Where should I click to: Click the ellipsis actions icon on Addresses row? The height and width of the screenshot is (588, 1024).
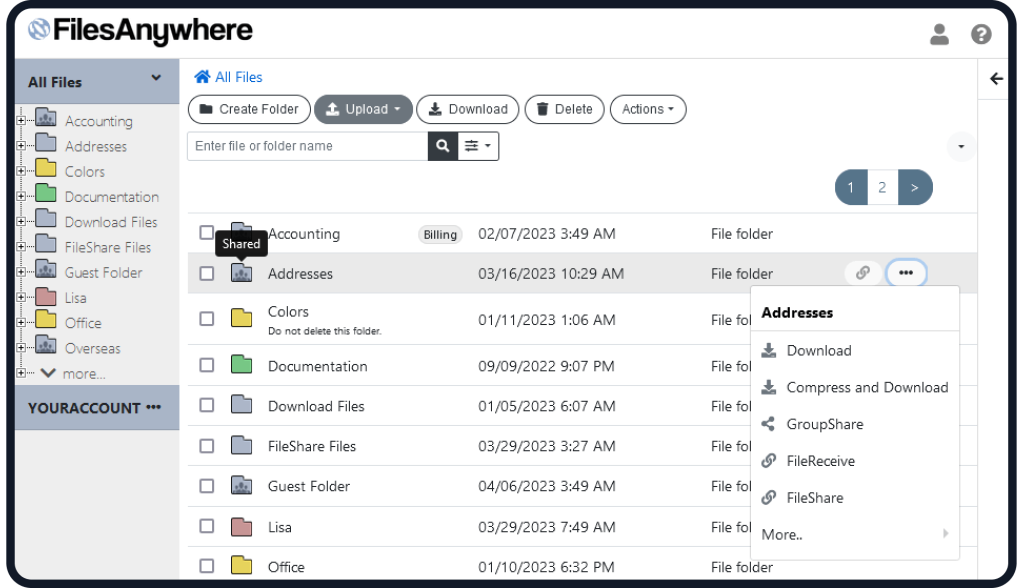click(x=906, y=271)
